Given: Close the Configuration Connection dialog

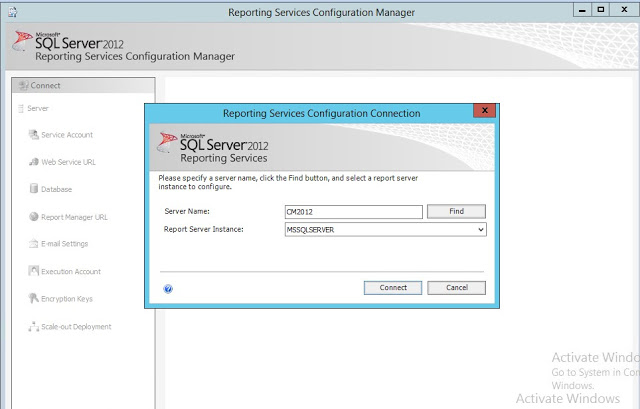Looking at the screenshot, I should [485, 110].
